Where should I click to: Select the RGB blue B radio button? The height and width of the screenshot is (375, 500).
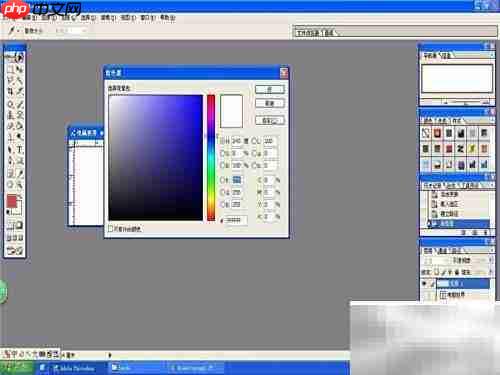[x=223, y=204]
